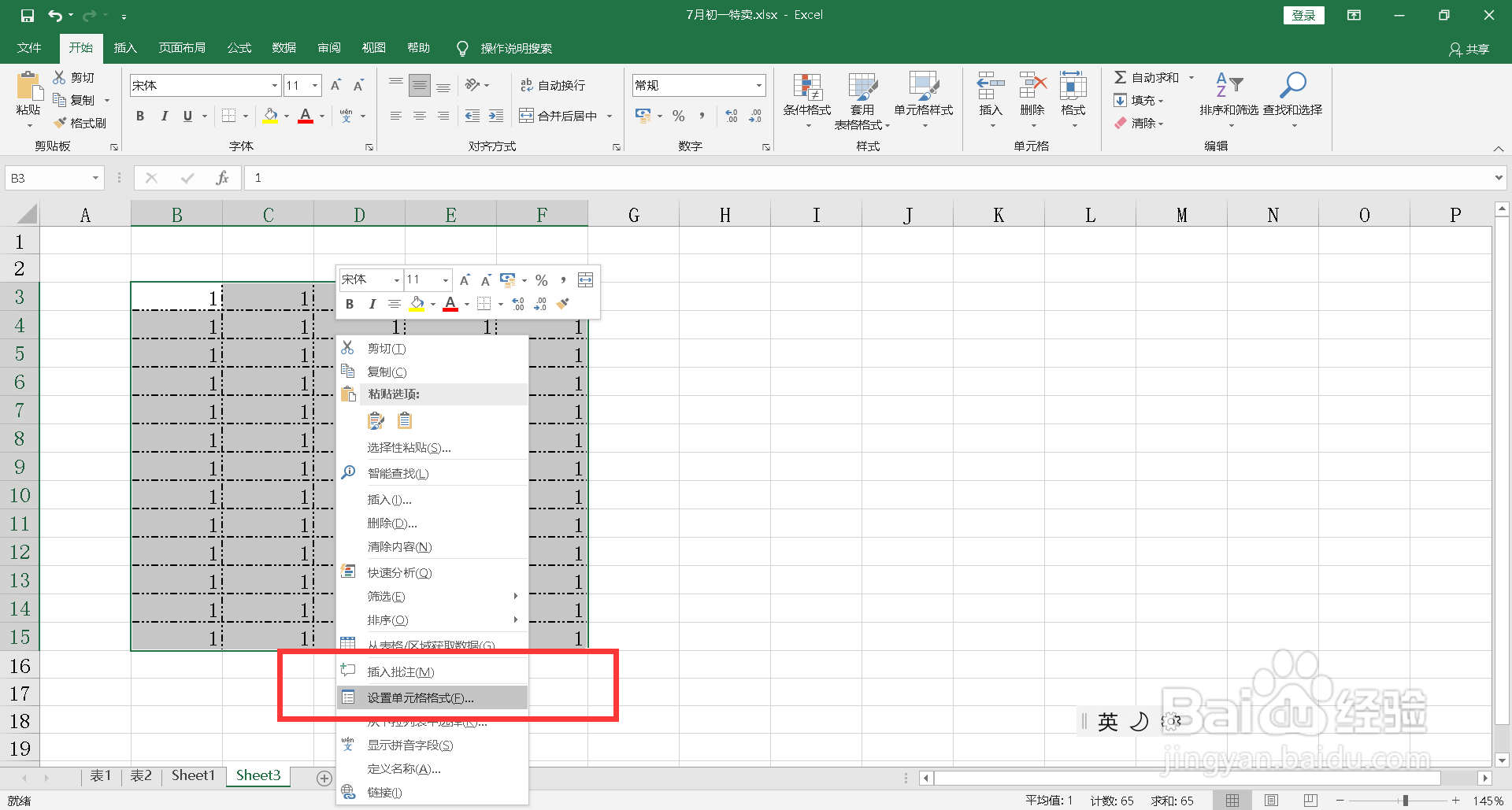The height and width of the screenshot is (810, 1512).
Task: Toggle Italic in the ribbon
Action: [x=164, y=116]
